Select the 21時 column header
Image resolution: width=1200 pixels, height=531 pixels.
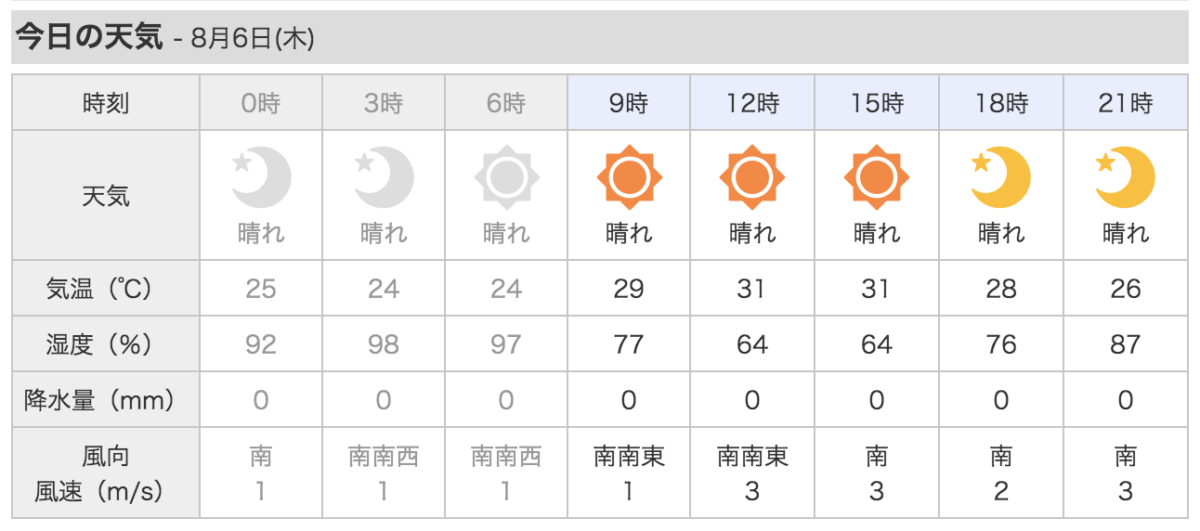pyautogui.click(x=1125, y=102)
